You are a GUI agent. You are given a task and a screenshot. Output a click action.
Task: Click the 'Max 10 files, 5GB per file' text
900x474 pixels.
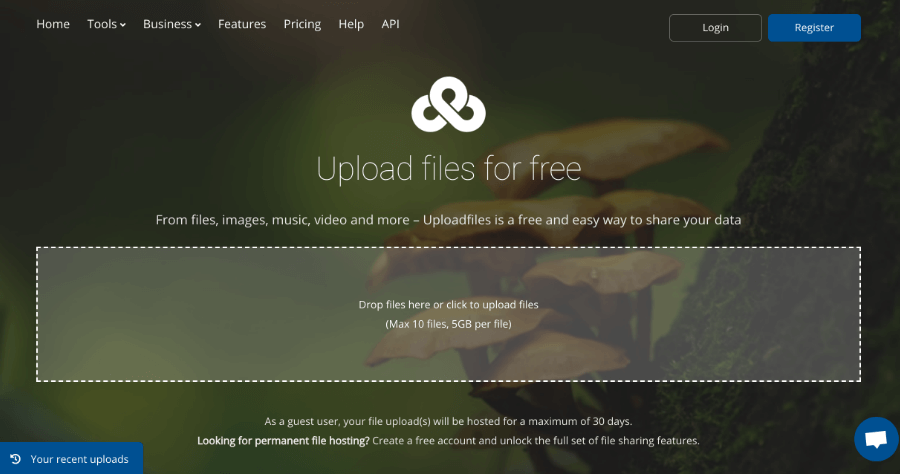(448, 324)
